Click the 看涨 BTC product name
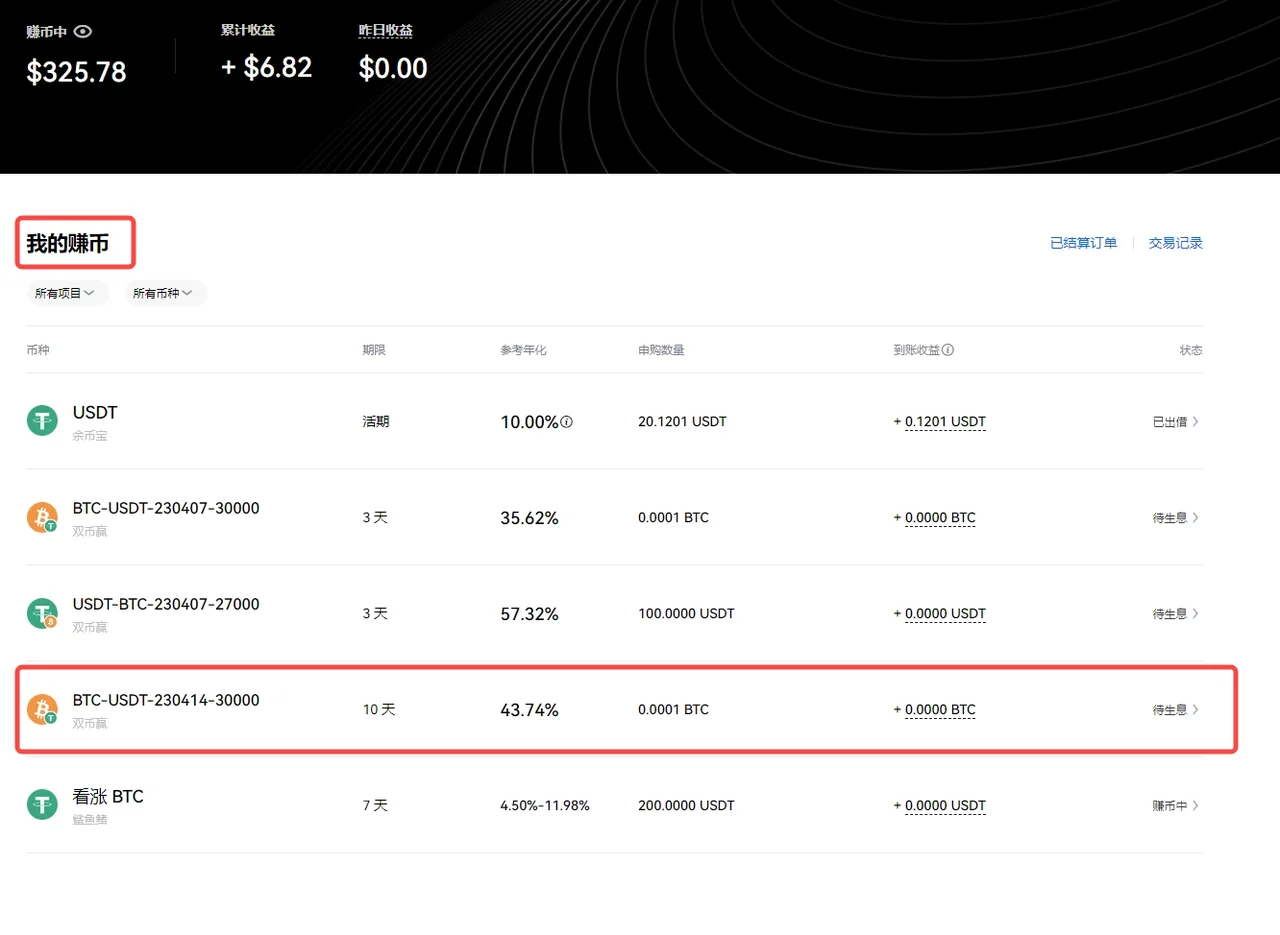This screenshot has width=1280, height=935. pyautogui.click(x=108, y=797)
